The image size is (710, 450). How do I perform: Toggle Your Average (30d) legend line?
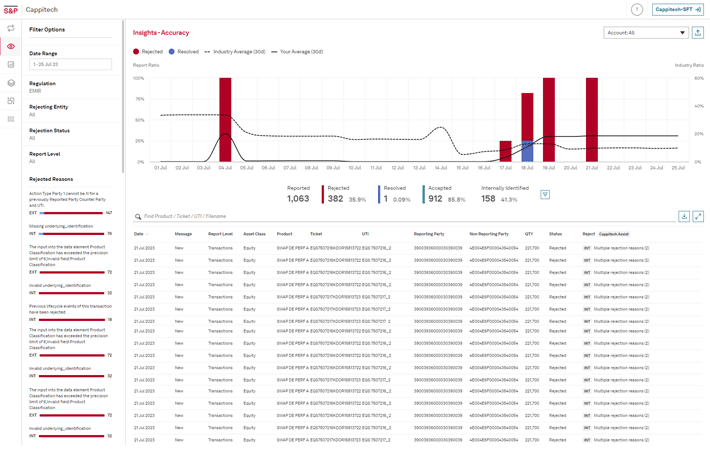[297, 52]
